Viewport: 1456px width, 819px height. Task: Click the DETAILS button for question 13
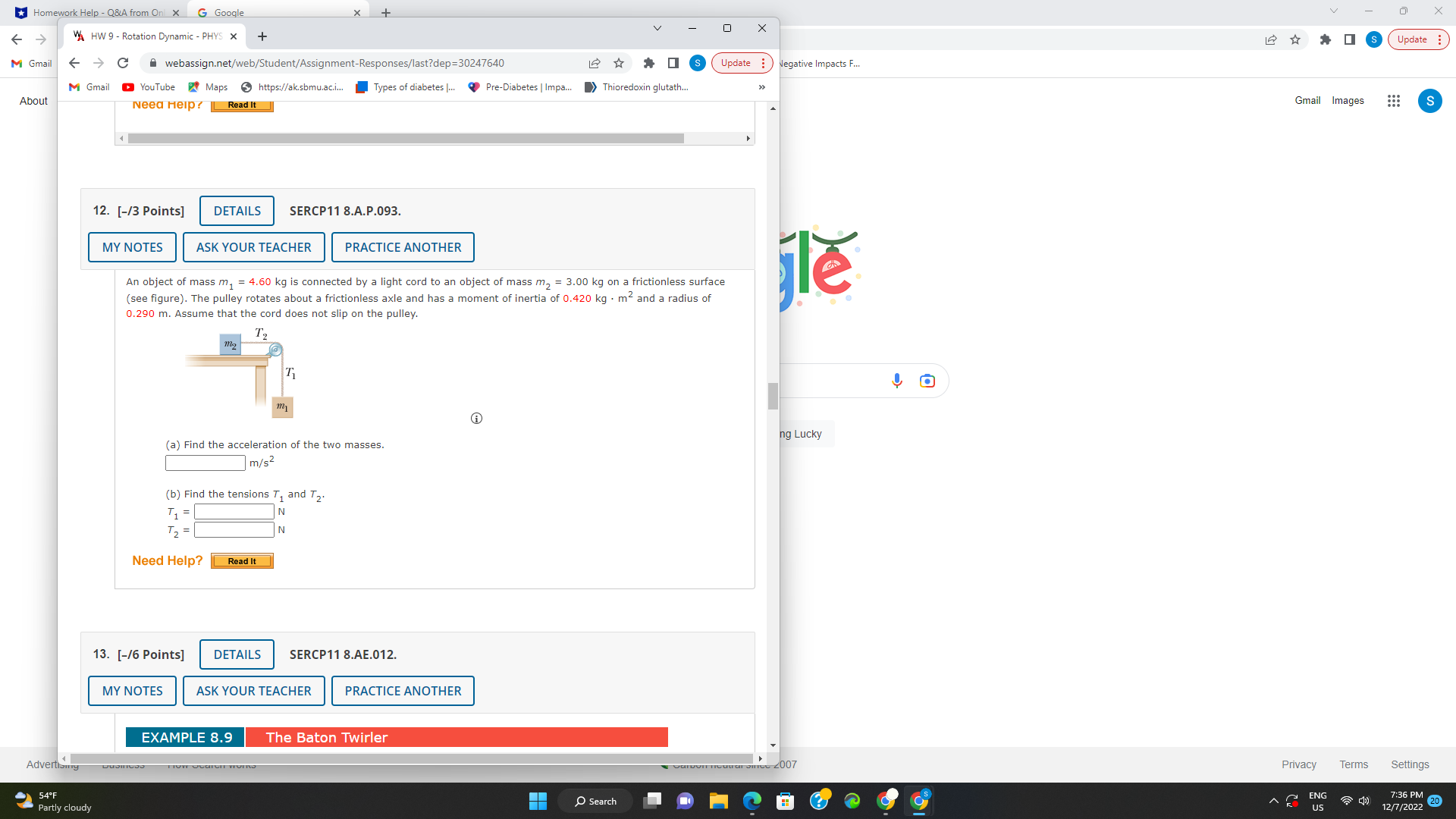click(x=236, y=654)
